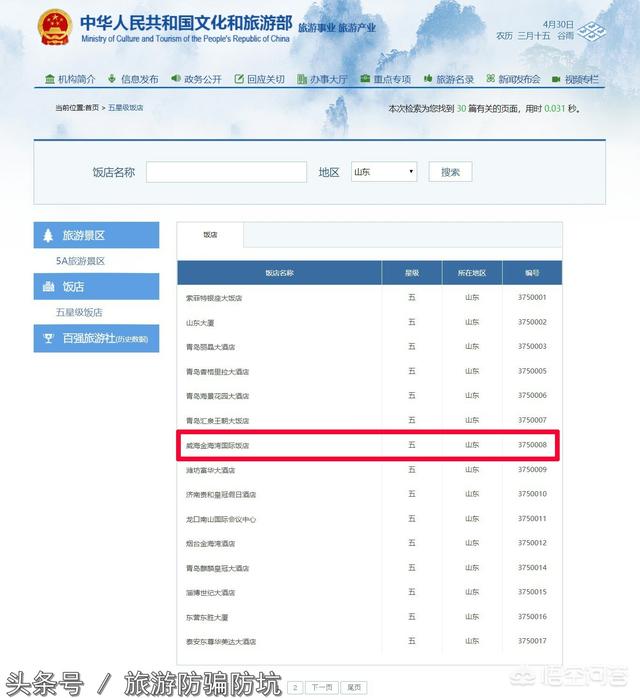
Task: Click the 首页 breadcrumb link
Action: [92, 108]
